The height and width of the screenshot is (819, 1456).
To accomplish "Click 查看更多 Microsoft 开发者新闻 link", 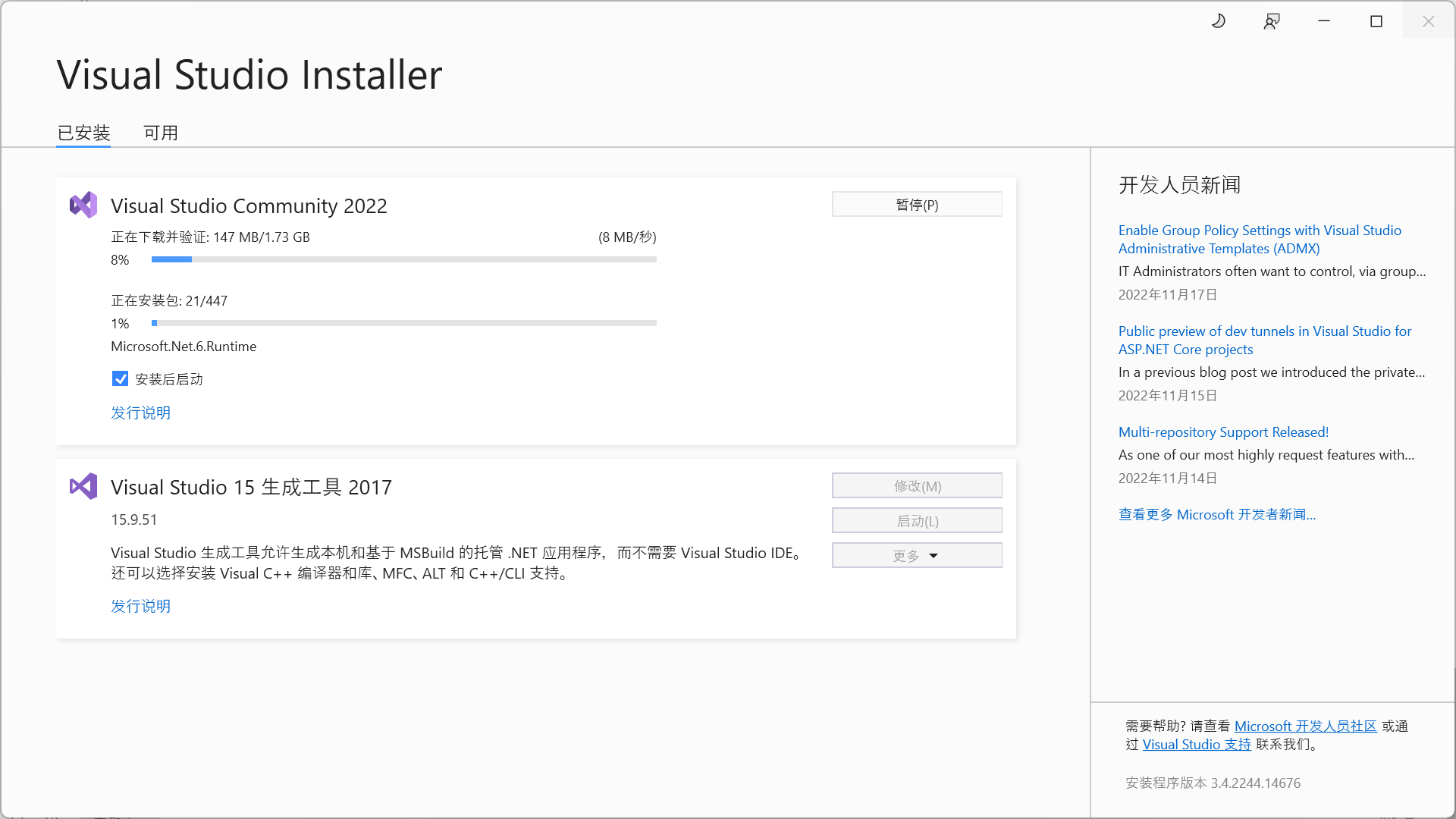I will coord(1217,514).
